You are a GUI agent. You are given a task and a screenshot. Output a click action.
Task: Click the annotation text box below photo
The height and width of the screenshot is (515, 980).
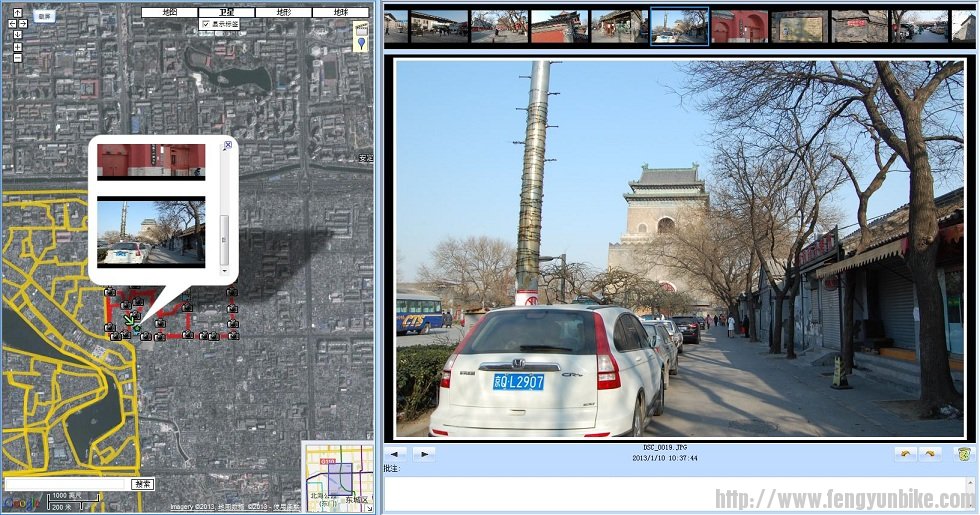click(680, 492)
